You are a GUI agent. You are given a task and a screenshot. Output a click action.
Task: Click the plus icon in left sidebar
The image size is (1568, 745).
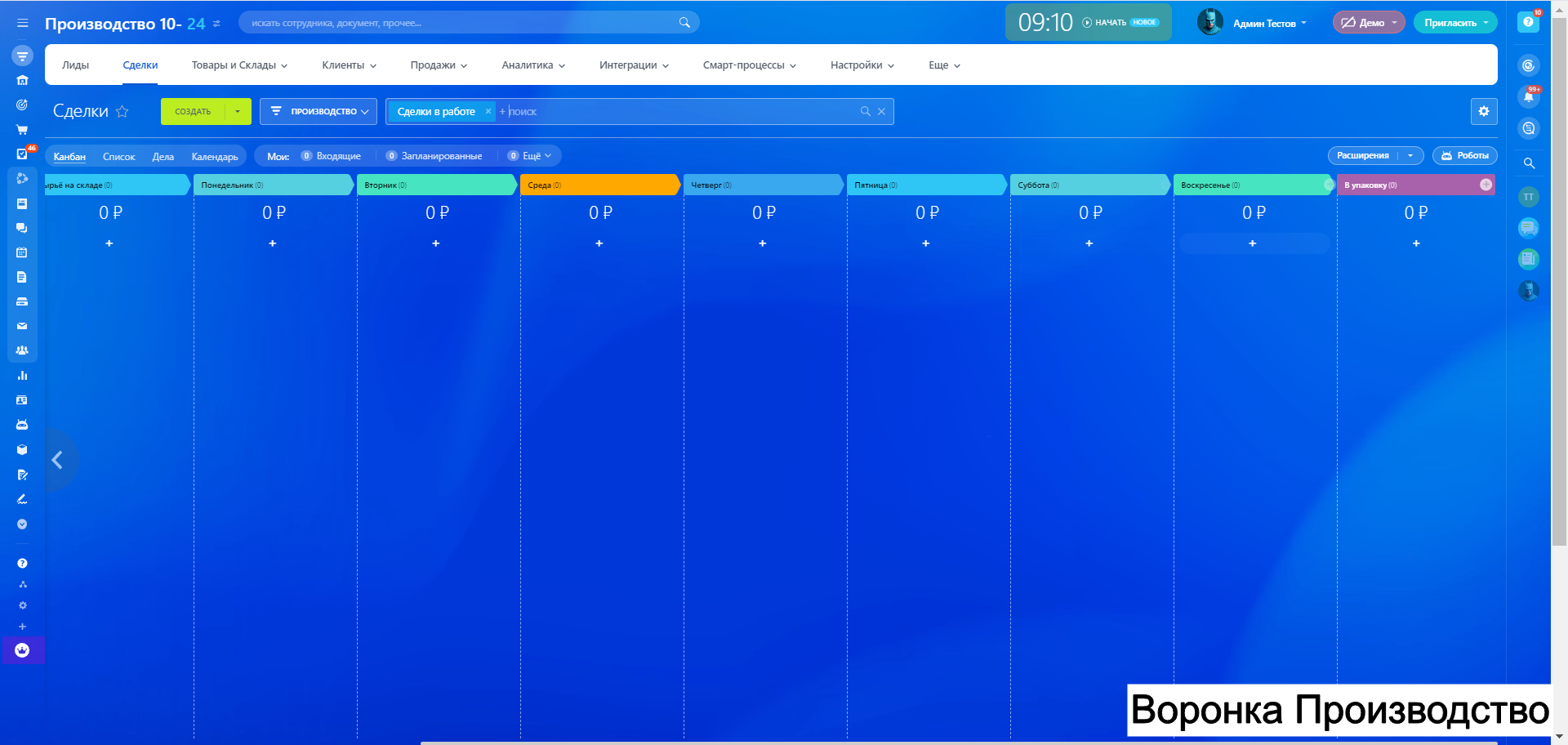tap(23, 627)
